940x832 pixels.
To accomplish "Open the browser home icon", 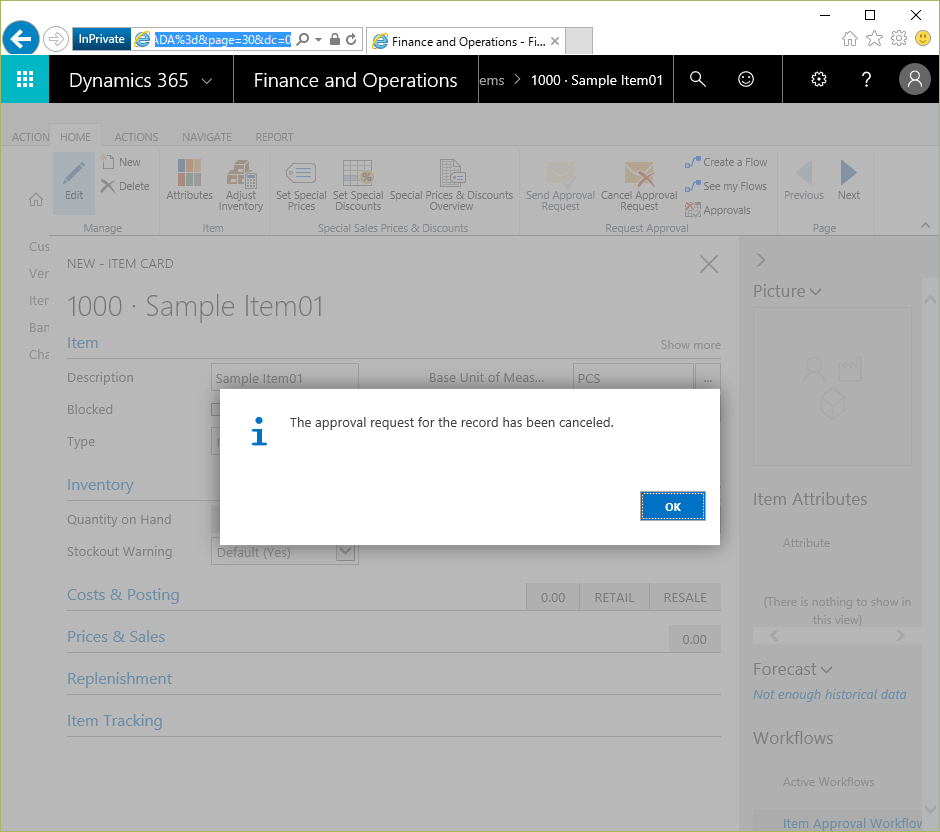I will [x=849, y=39].
